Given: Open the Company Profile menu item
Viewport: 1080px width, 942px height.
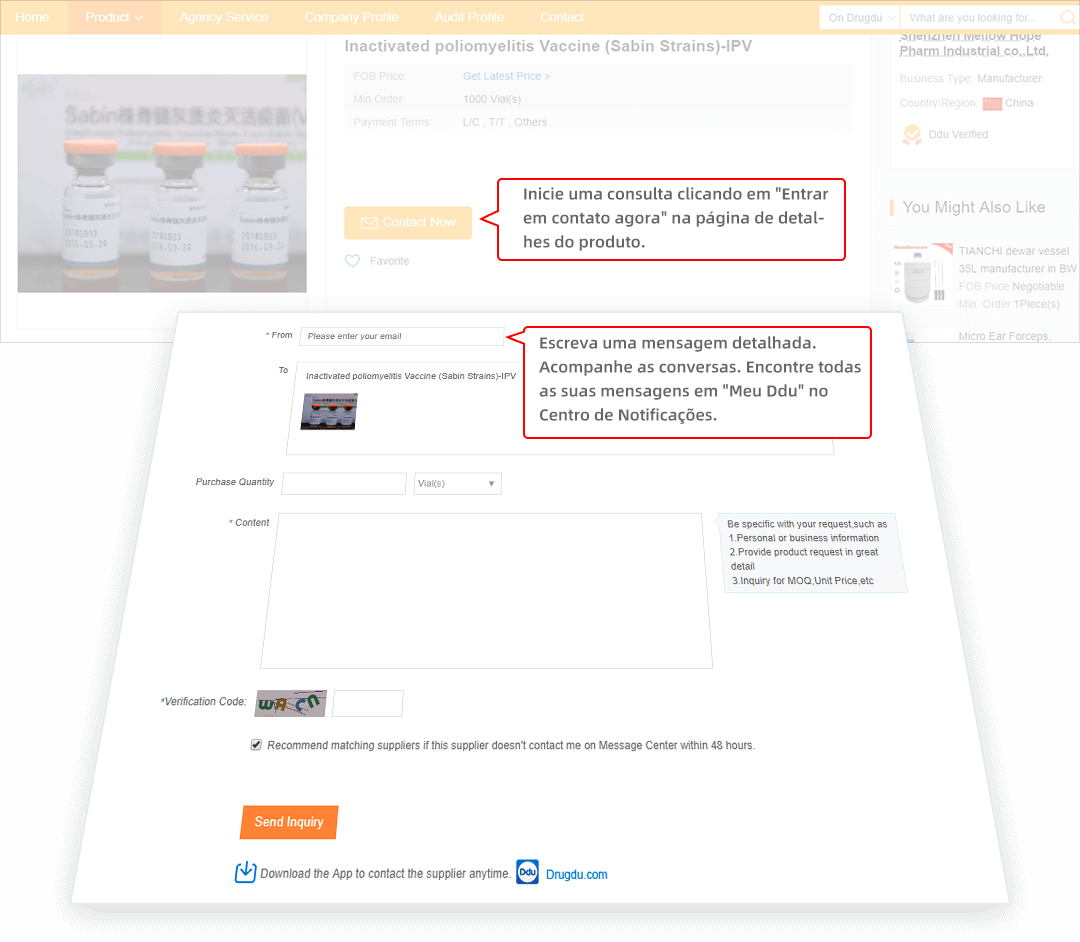Looking at the screenshot, I should click(x=351, y=17).
